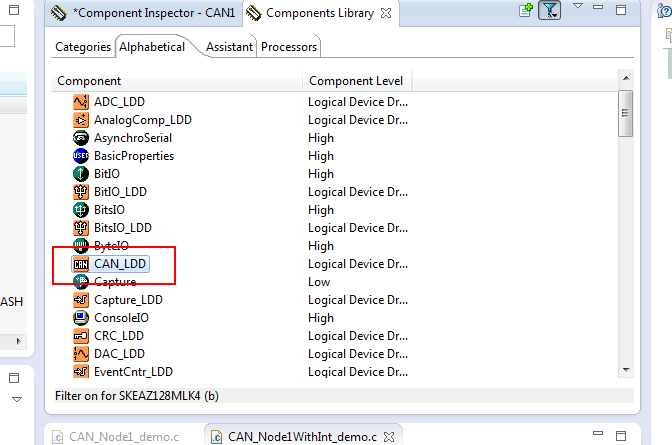Viewport: 672px width, 445px height.
Task: Click the High level cell for ConsoleIO
Action: pyautogui.click(x=321, y=318)
